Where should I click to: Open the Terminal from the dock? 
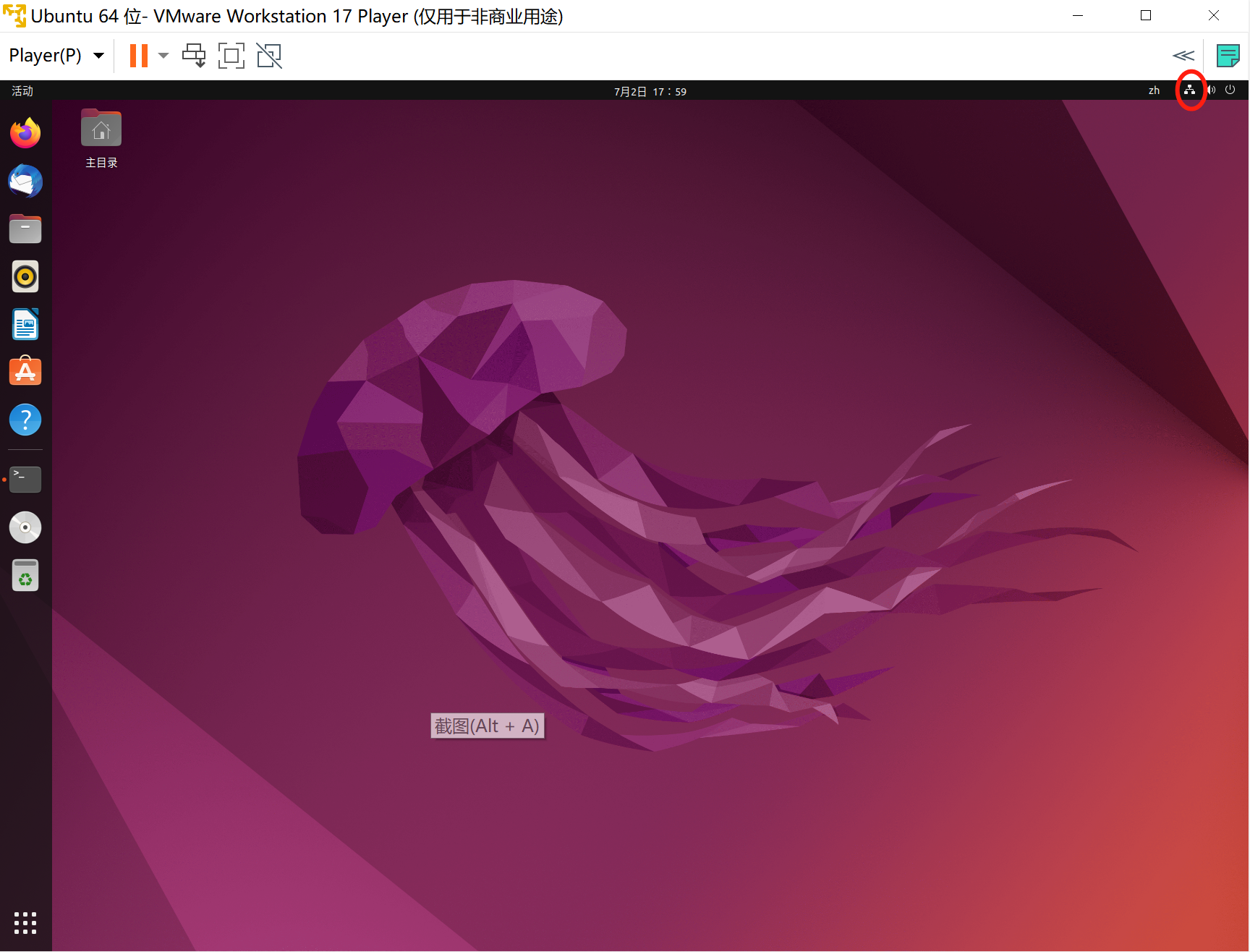[25, 479]
